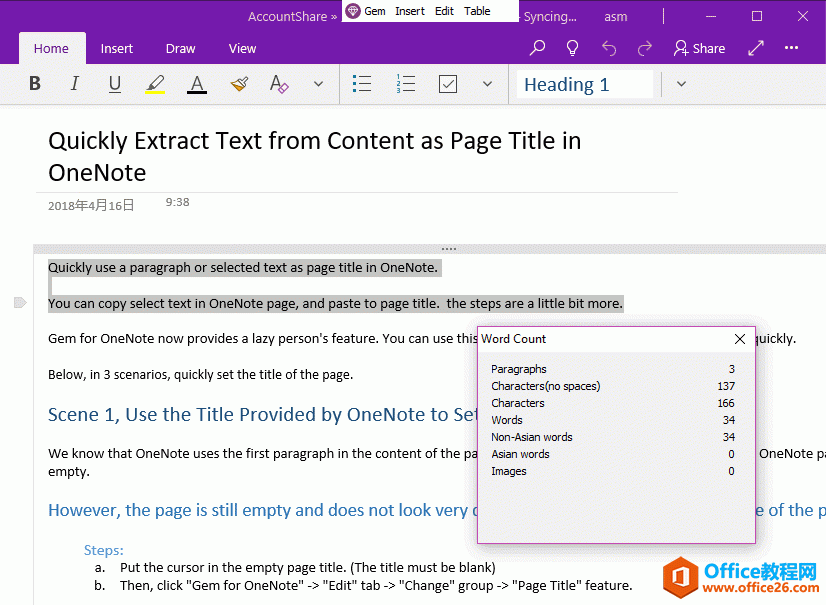Enter full screen mode via diagonal arrows
826x605 pixels.
(755, 47)
